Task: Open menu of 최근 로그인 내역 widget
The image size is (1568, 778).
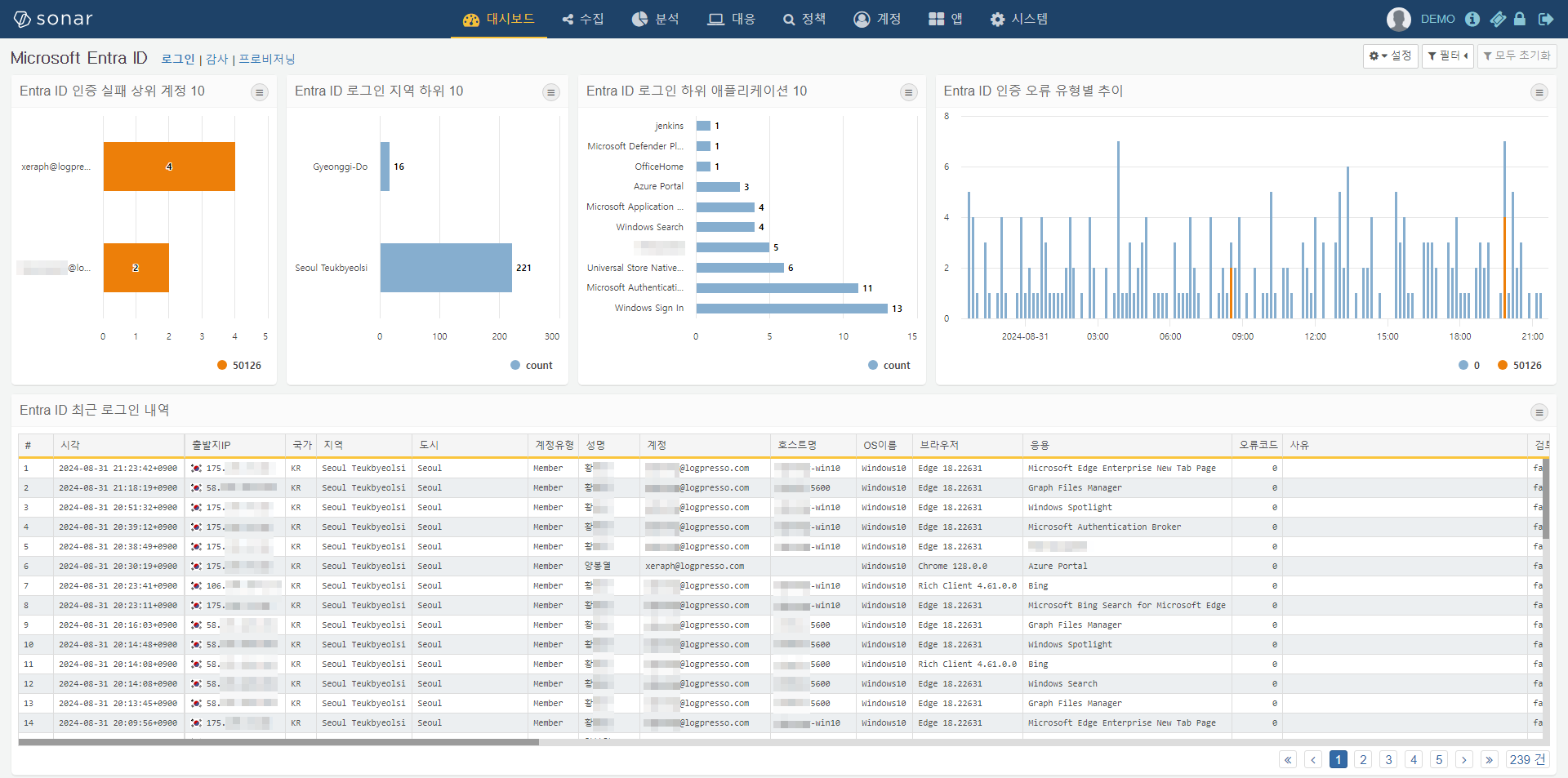Action: (1539, 412)
